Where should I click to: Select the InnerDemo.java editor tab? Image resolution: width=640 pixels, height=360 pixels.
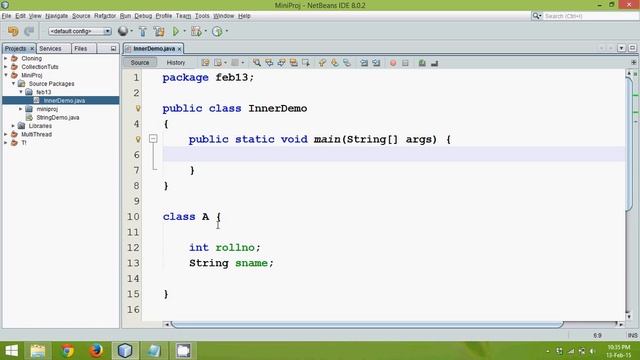154,49
